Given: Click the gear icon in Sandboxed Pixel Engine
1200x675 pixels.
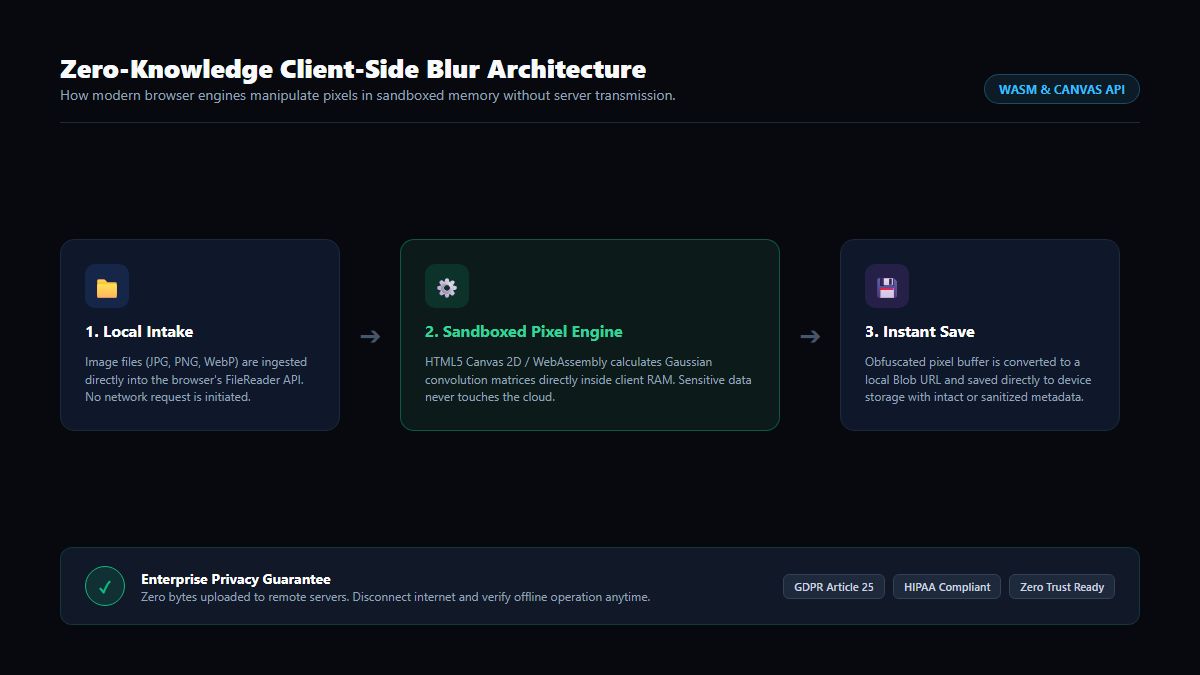Looking at the screenshot, I should pos(447,286).
